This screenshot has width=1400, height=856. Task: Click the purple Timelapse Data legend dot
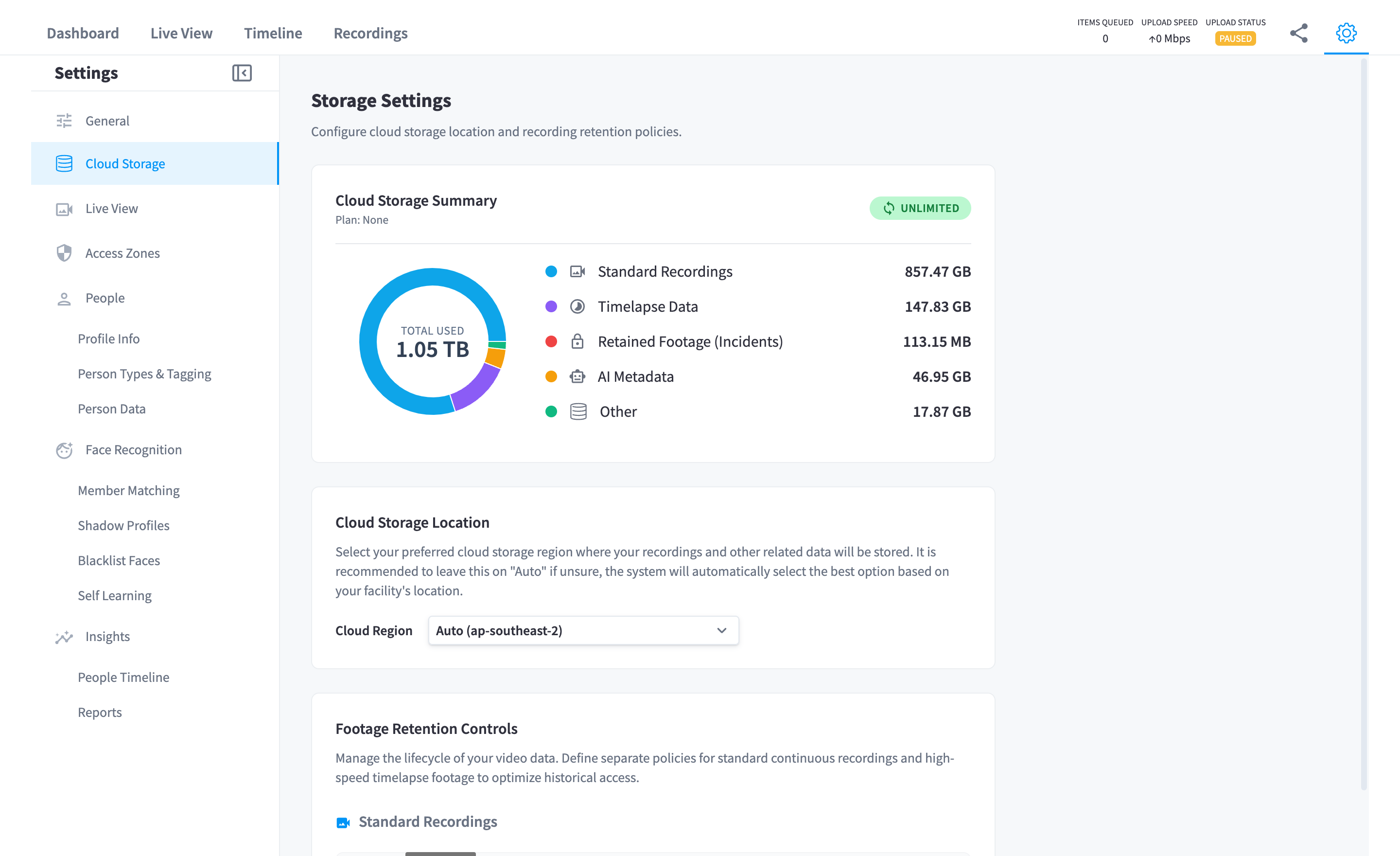(x=551, y=306)
